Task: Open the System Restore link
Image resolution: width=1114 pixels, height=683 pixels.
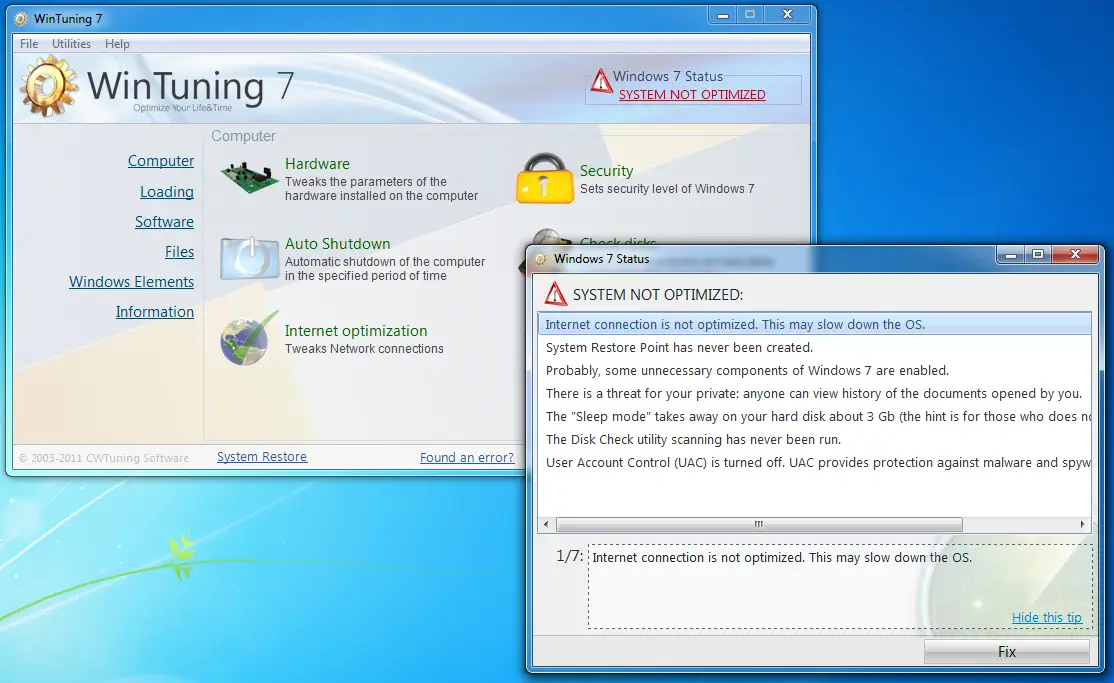Action: click(261, 456)
